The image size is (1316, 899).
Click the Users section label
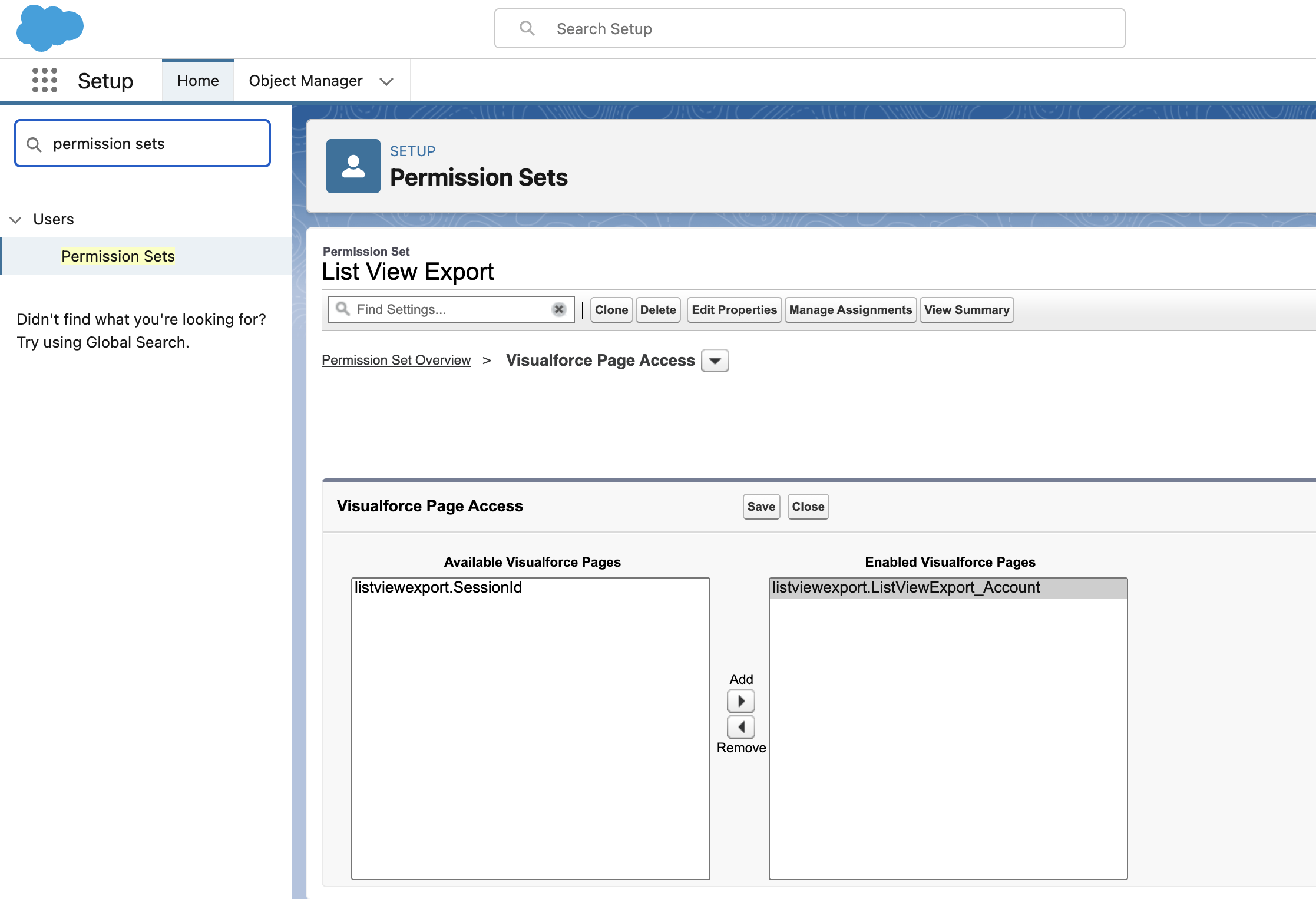click(54, 219)
